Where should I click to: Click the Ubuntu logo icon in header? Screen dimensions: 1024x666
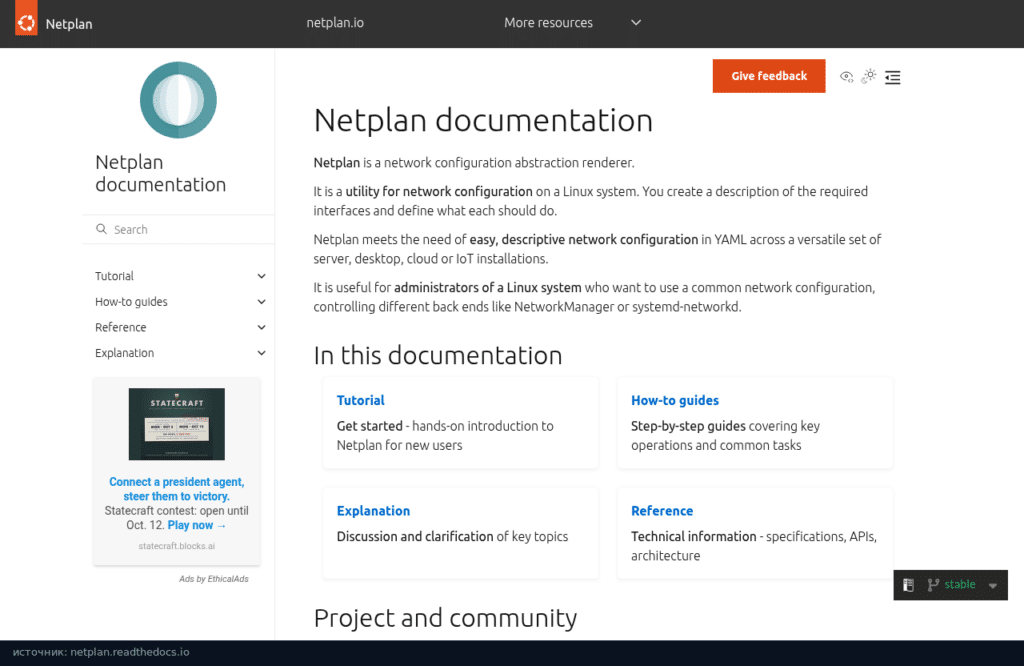pyautogui.click(x=26, y=18)
